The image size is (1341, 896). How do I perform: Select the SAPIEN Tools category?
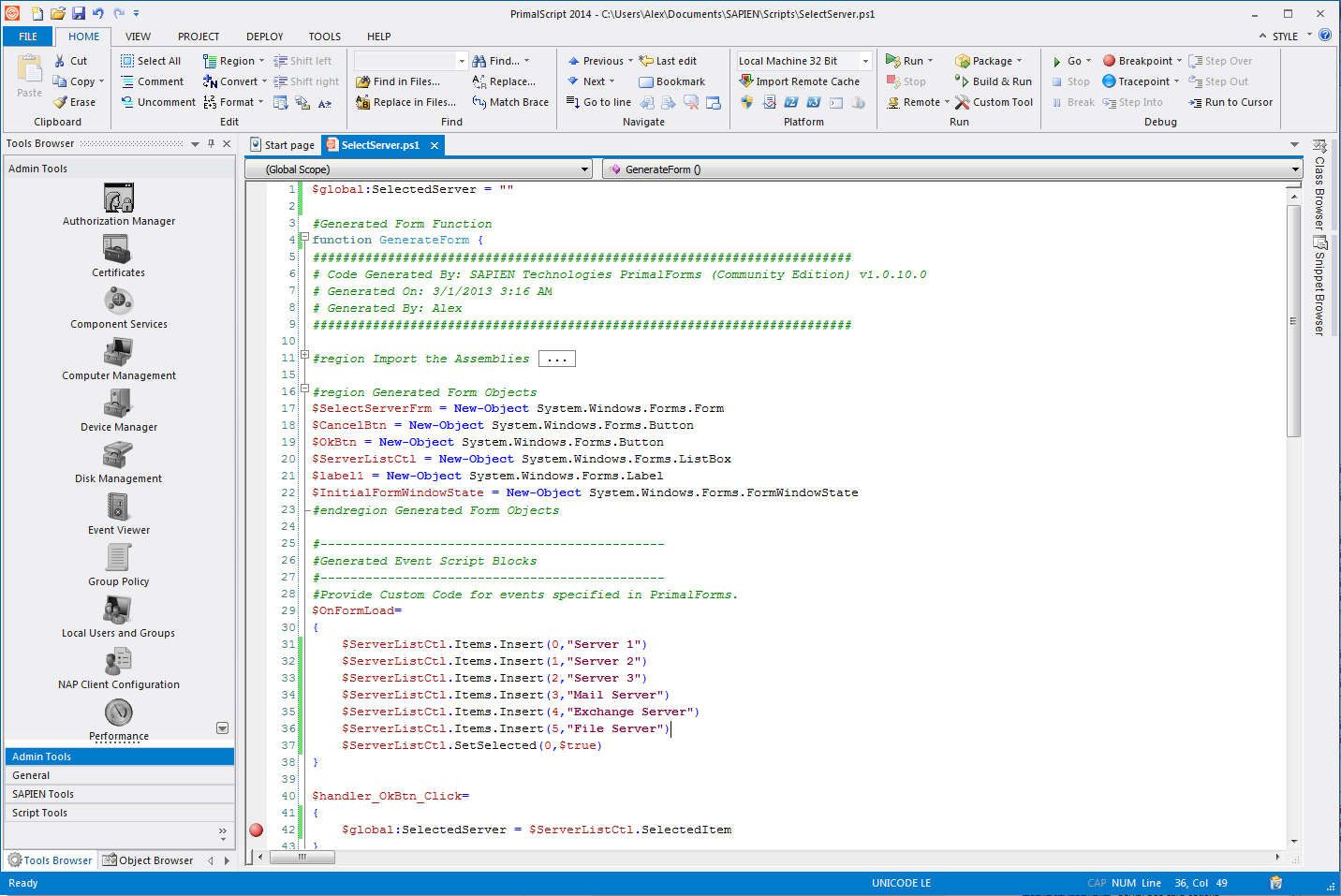point(120,794)
